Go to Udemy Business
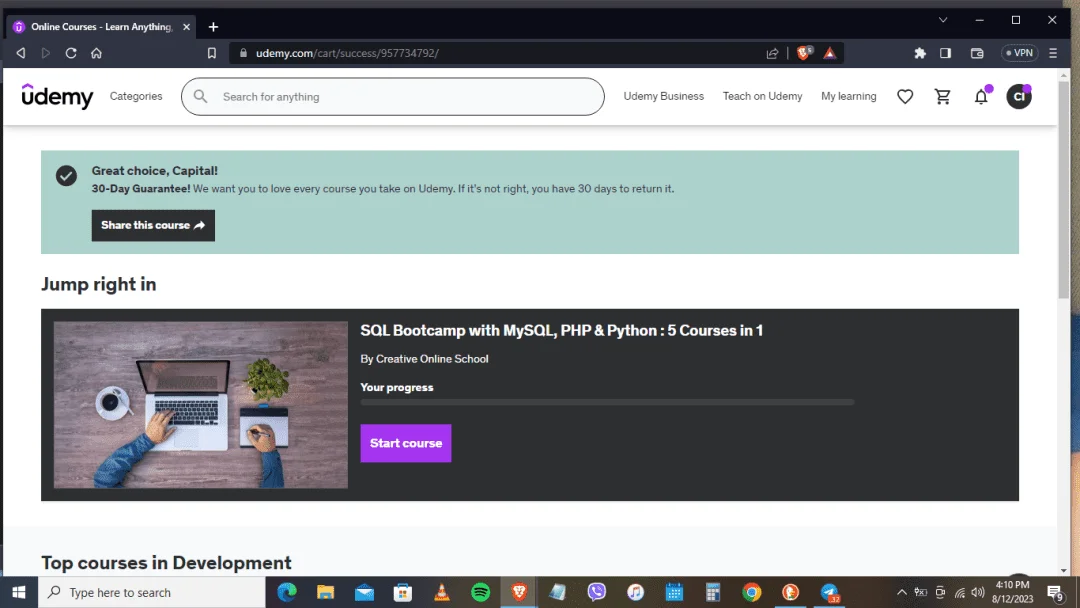Screen dimensions: 1080x608 click(663, 96)
